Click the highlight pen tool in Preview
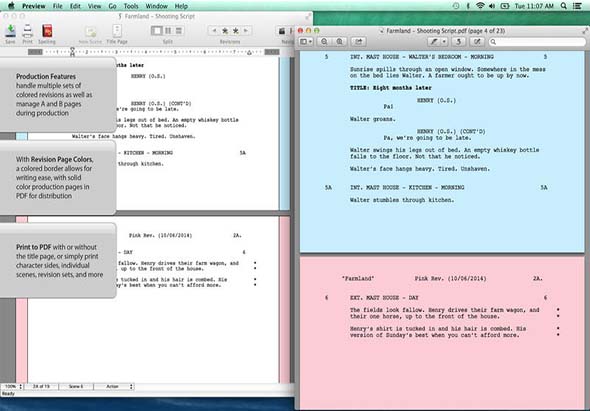Viewport: 590px width, 411px height. coord(434,42)
